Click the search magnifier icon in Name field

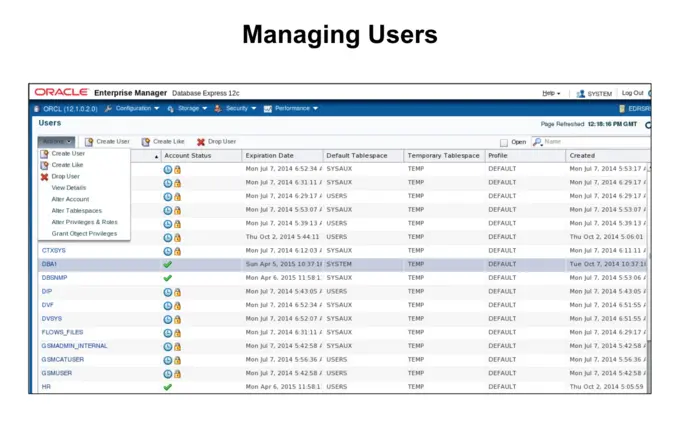point(538,142)
